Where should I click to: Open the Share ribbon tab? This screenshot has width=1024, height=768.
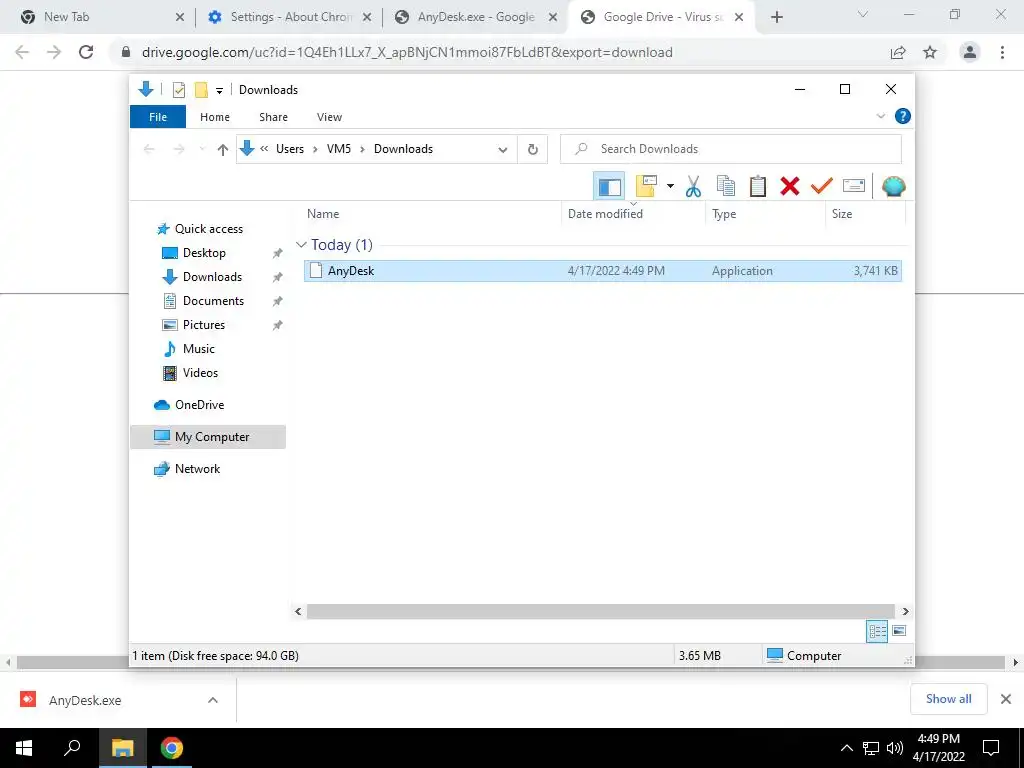(273, 117)
